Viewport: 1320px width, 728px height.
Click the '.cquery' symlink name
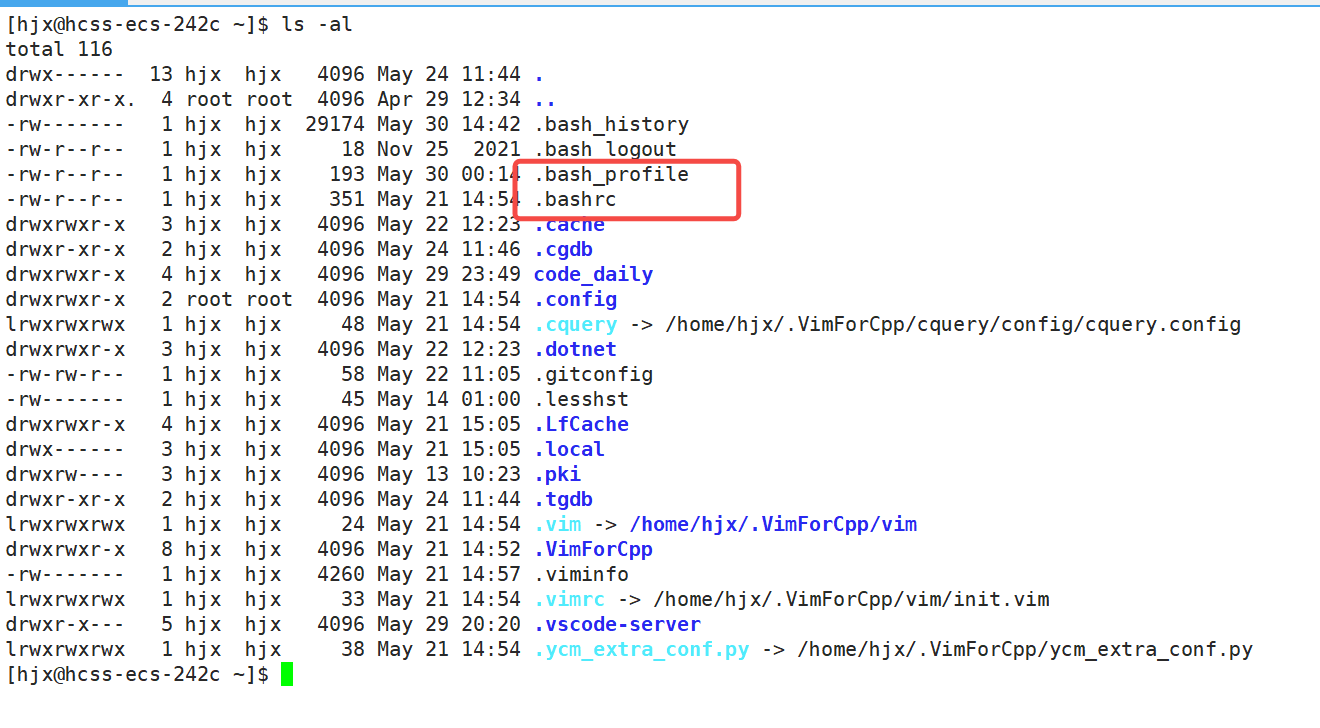pyautogui.click(x=575, y=325)
